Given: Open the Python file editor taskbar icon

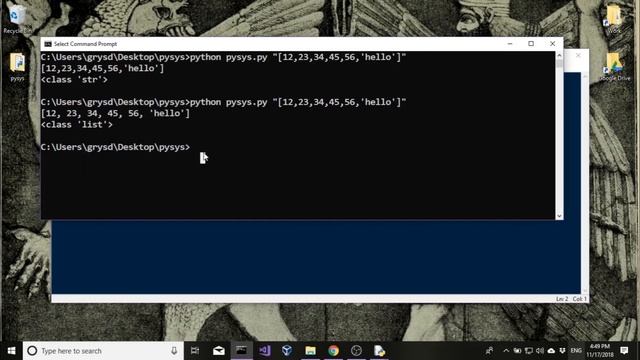Looking at the screenshot, I should tap(379, 351).
